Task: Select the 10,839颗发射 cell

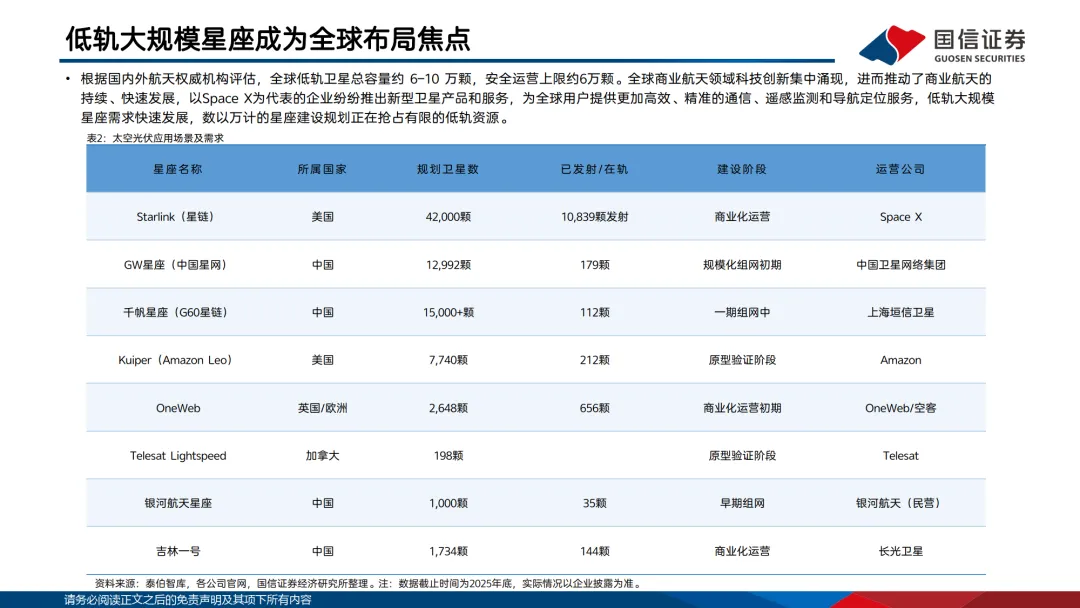Action: coord(594,217)
